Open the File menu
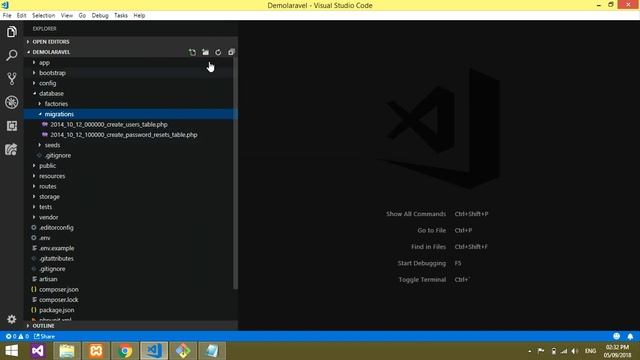The image size is (640, 360). pyautogui.click(x=7, y=16)
